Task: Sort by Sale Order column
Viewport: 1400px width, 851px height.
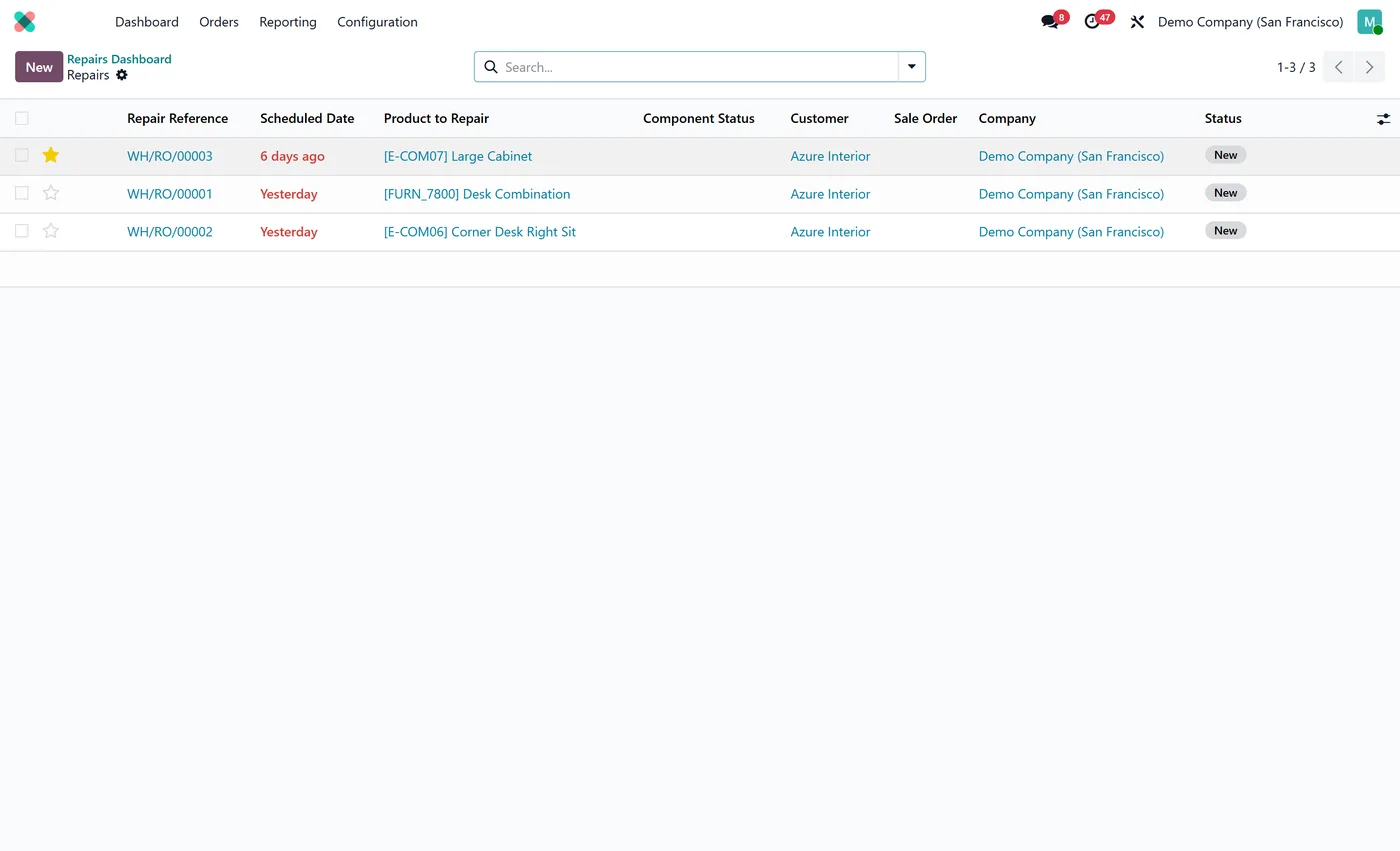Action: pos(925,118)
